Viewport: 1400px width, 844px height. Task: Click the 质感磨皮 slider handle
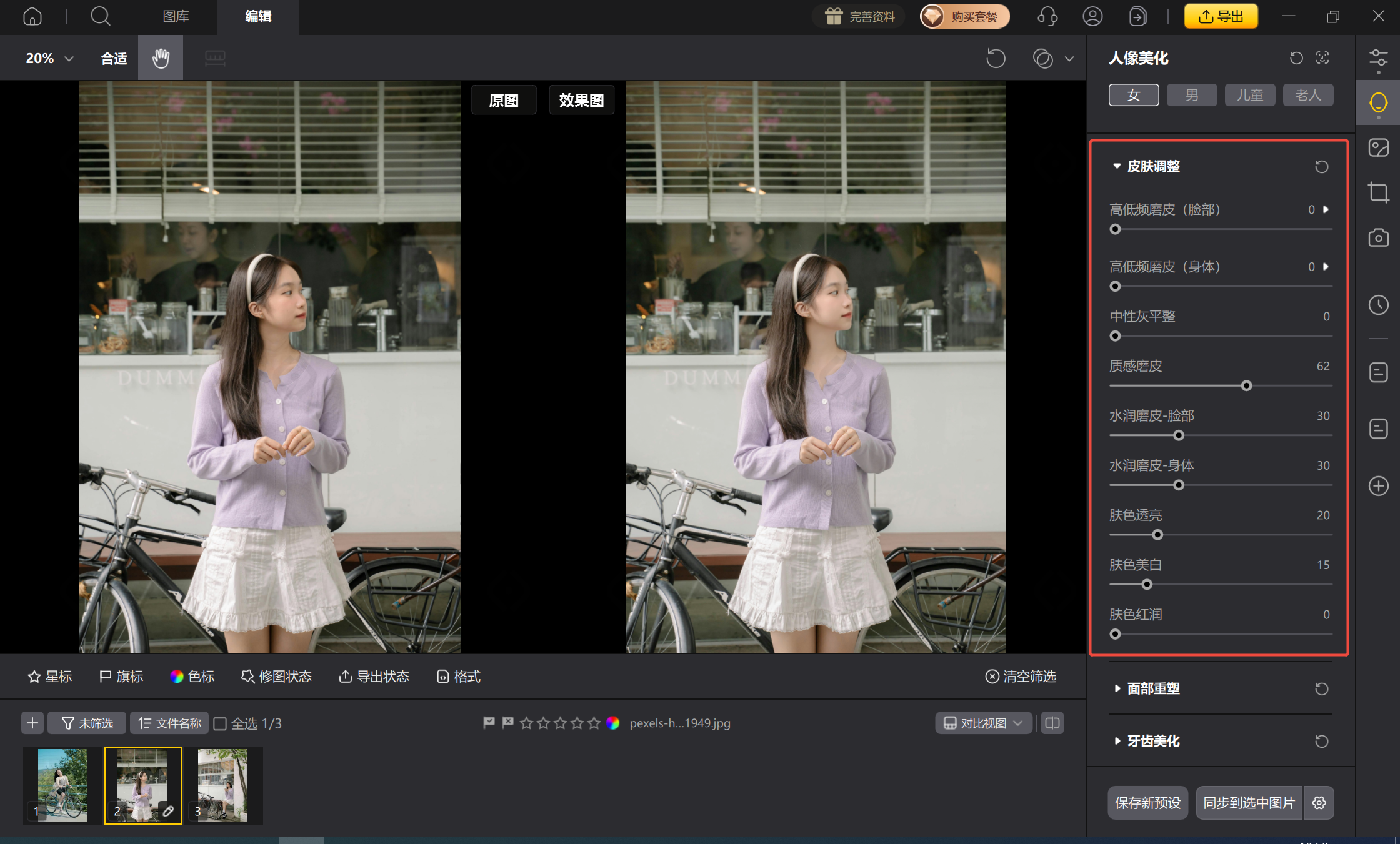pos(1246,386)
